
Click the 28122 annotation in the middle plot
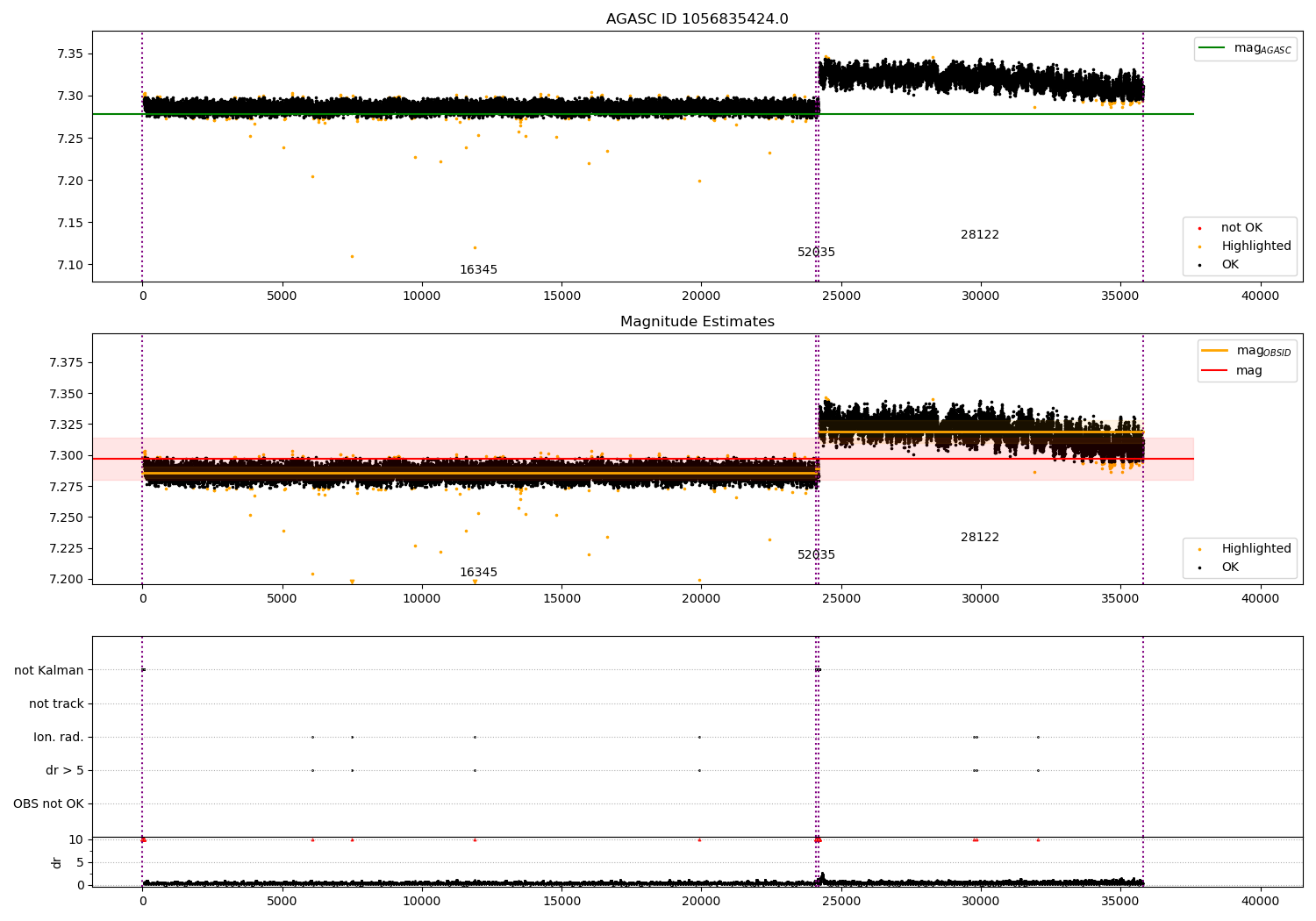(980, 538)
